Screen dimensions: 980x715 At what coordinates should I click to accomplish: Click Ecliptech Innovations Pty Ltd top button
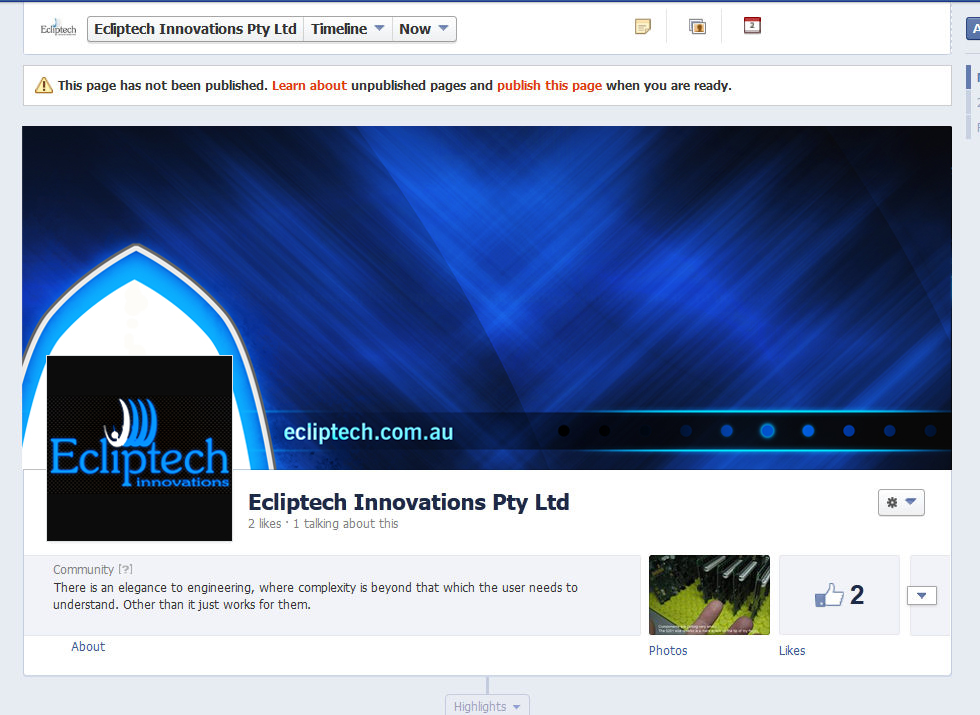coord(196,29)
